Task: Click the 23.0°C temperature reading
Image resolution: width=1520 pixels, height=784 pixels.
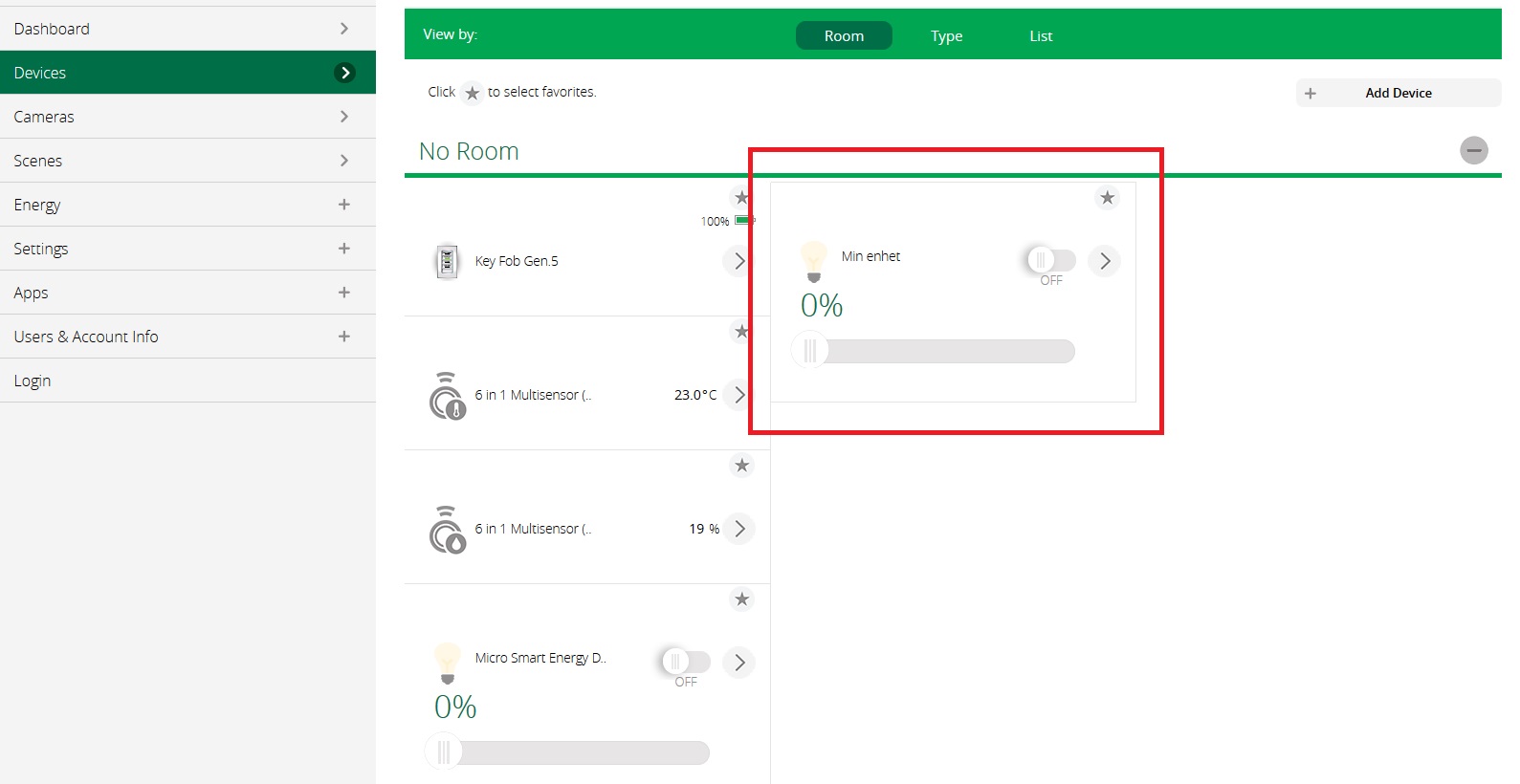Action: 695,395
